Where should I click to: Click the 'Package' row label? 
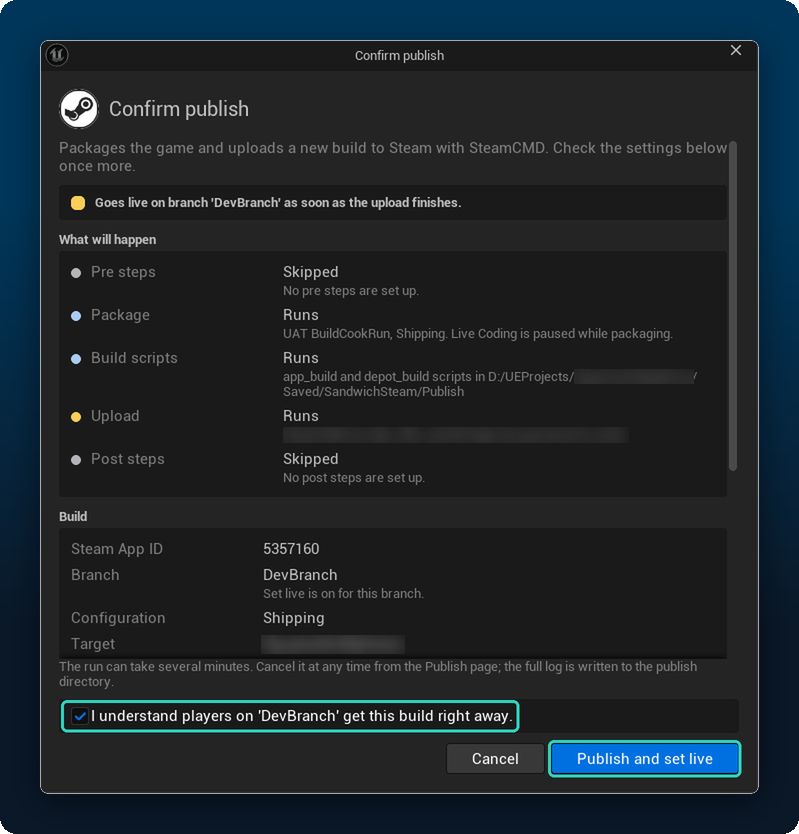pyautogui.click(x=120, y=315)
